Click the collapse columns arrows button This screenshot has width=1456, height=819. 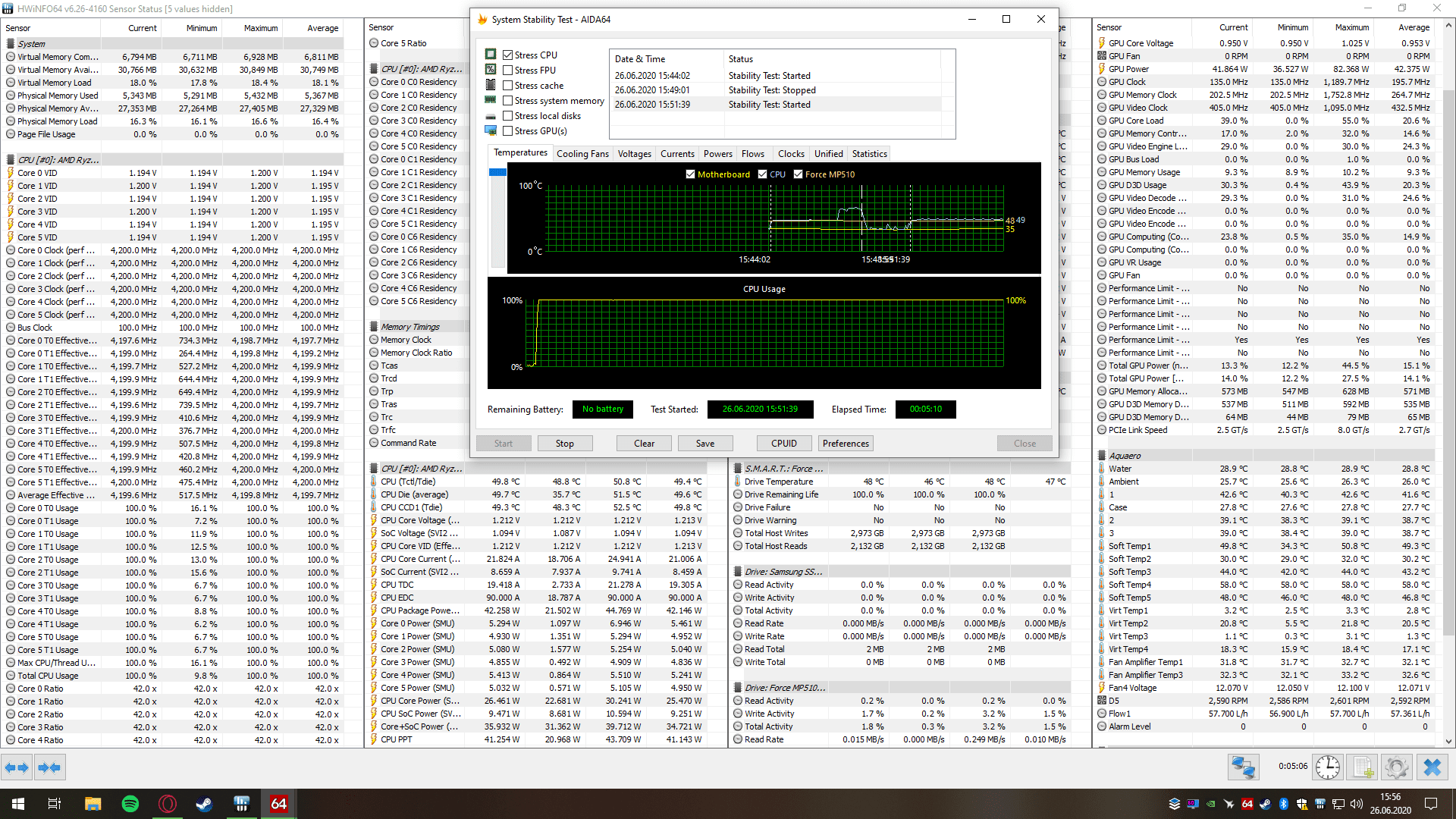point(49,767)
